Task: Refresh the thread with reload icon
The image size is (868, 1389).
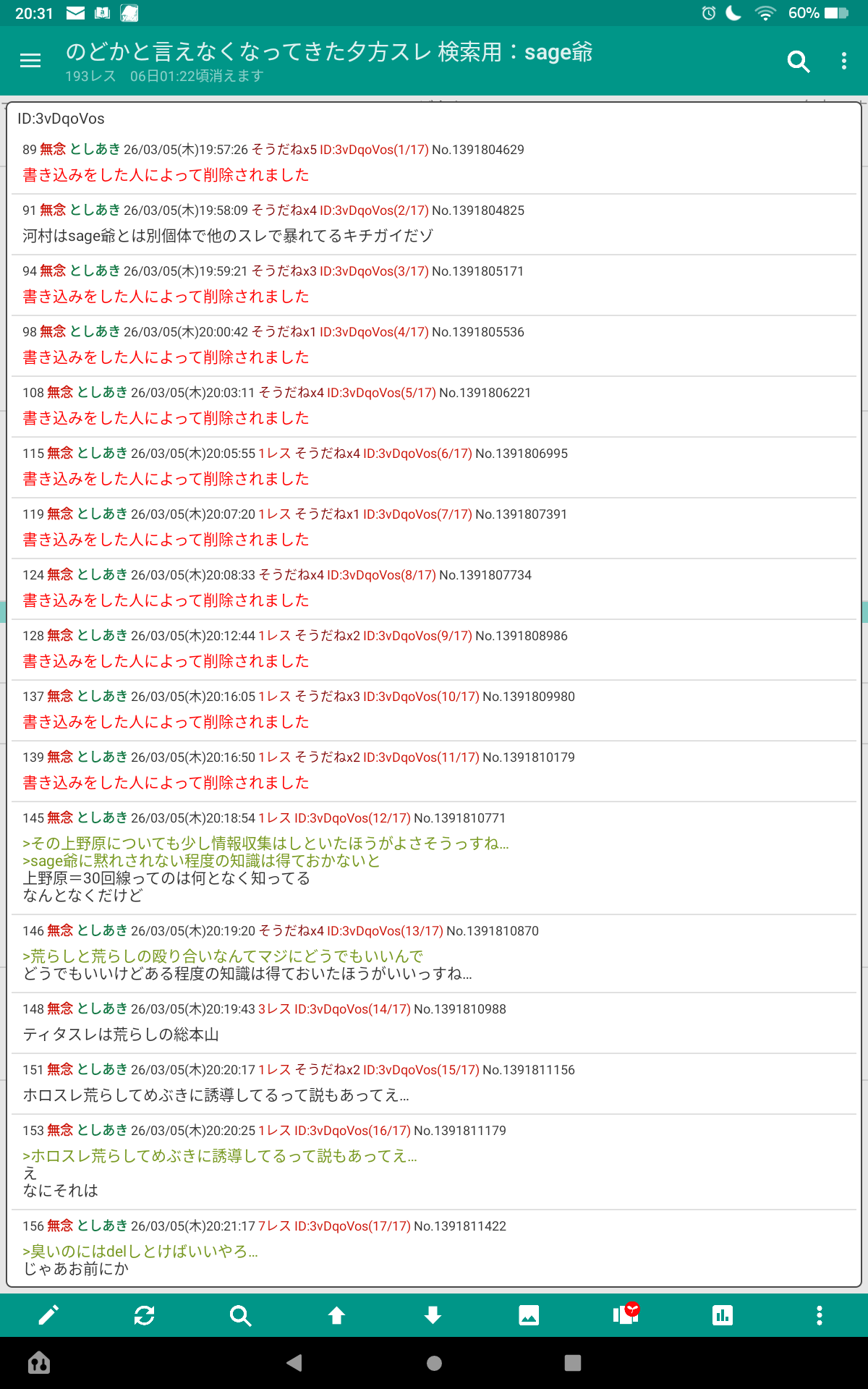Action: (145, 1315)
